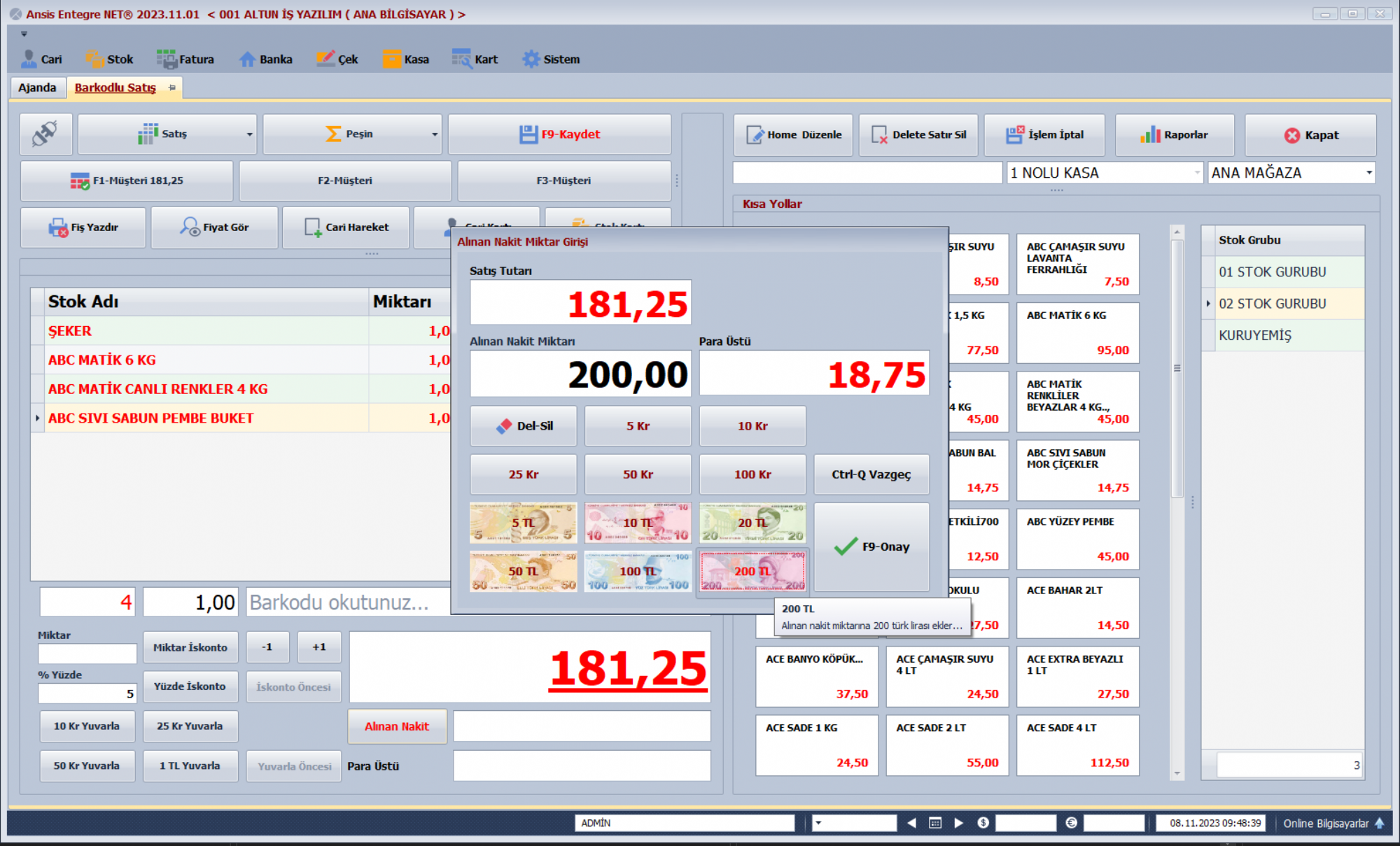Viewport: 1400px width, 846px height.
Task: Click Delete Satır Sil icon
Action: coord(879,134)
